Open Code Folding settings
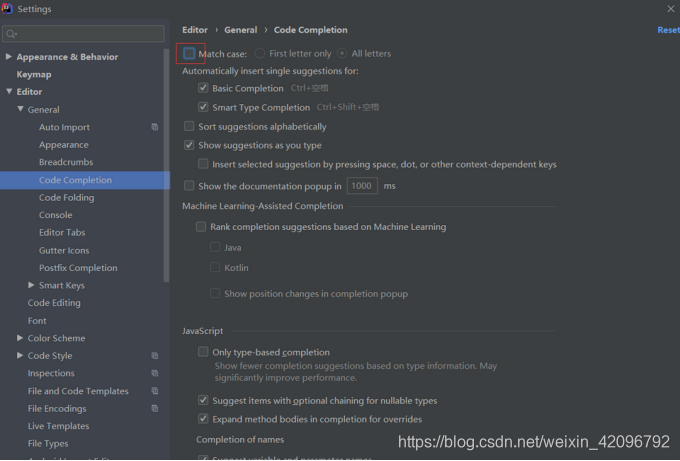This screenshot has width=680, height=461. pos(66,198)
